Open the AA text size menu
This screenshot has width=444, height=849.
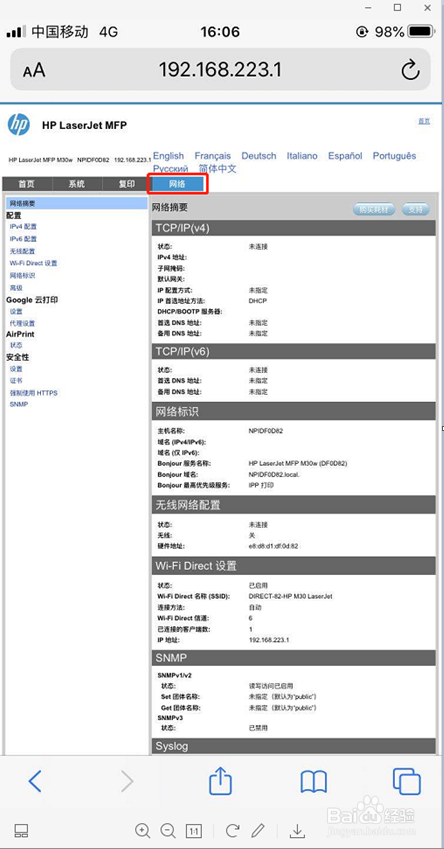pos(34,70)
